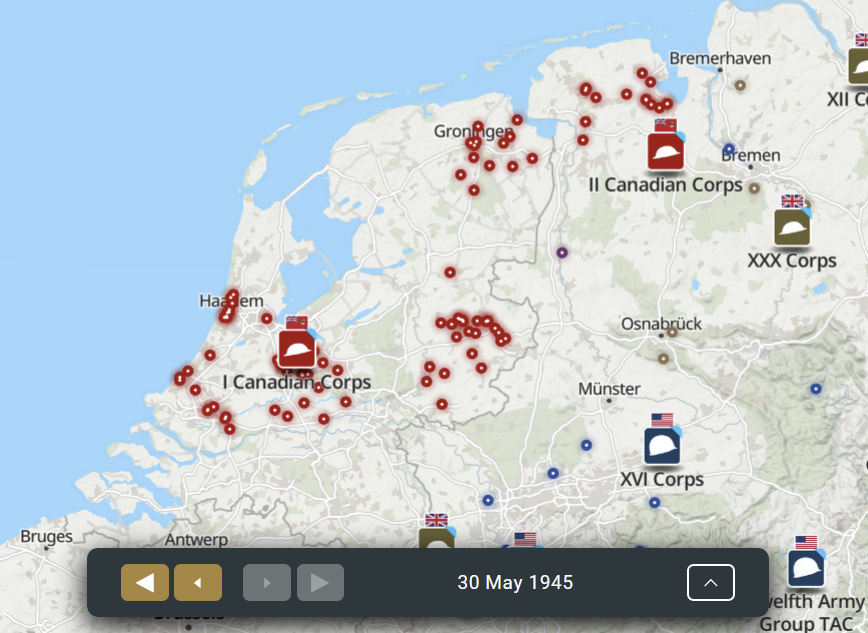Click the blue dot marker beside Bremen
868x633 pixels.
pyautogui.click(x=729, y=149)
